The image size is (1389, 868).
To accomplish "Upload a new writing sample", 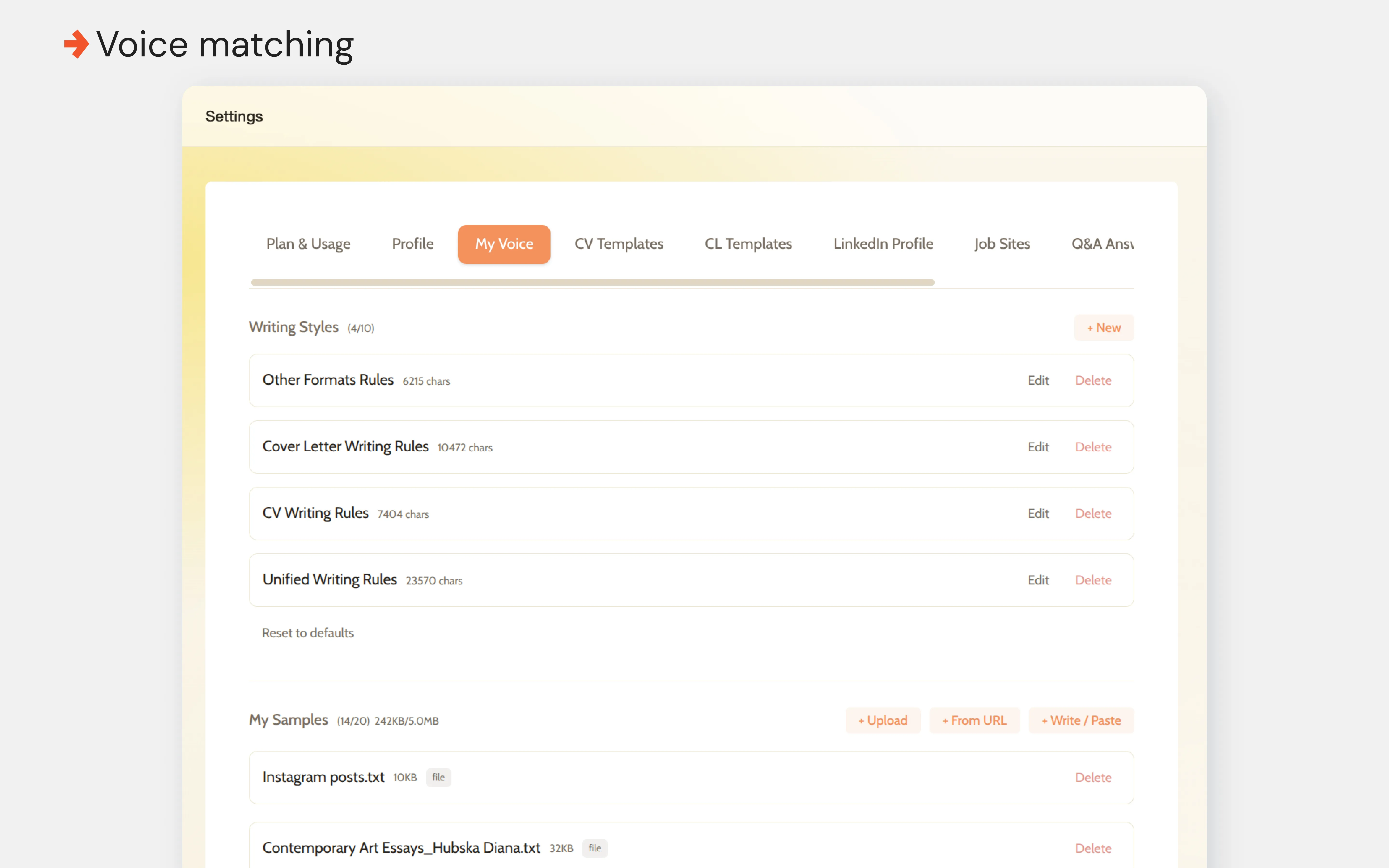I will coord(883,720).
